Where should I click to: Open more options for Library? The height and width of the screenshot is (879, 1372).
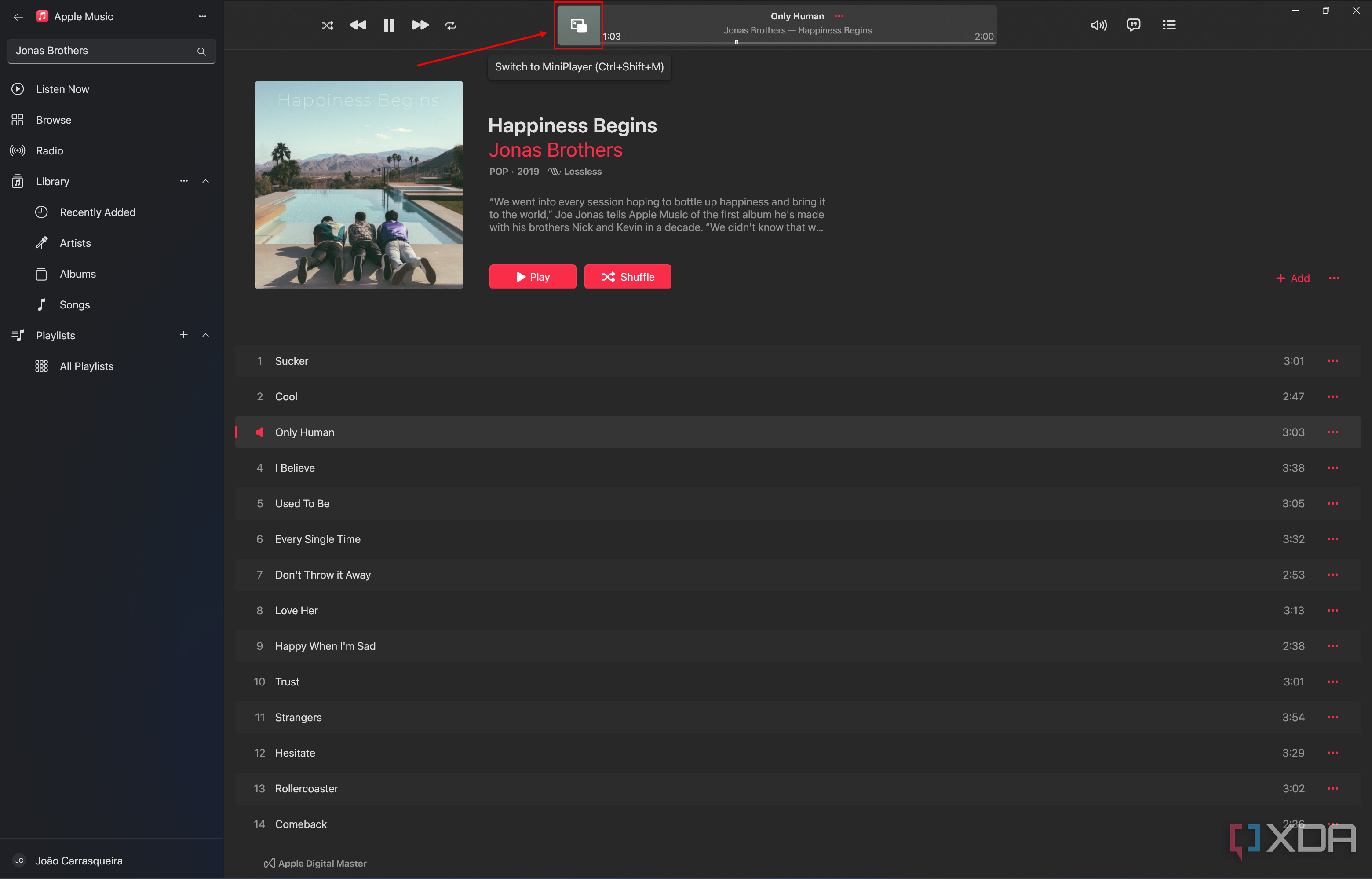pyautogui.click(x=184, y=181)
